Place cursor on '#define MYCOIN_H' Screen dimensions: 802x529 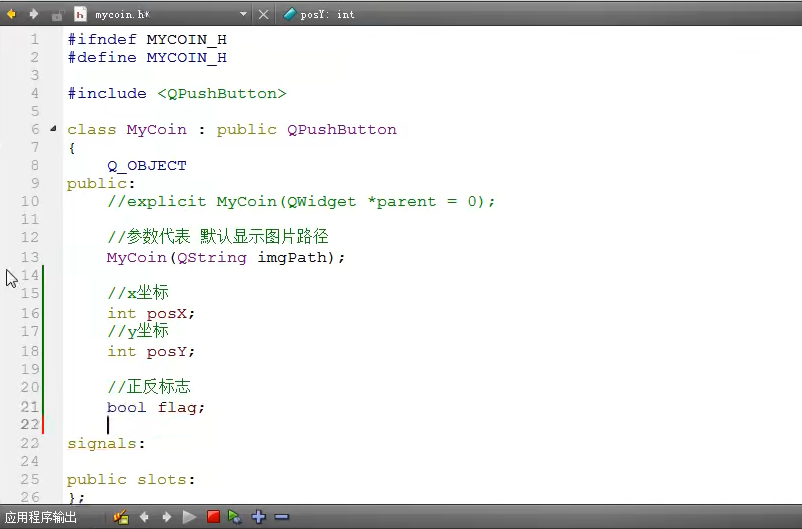(147, 57)
